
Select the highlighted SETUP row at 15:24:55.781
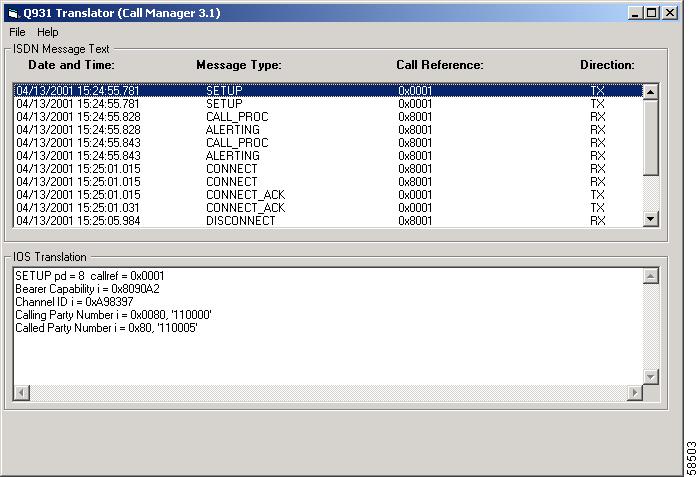[328, 90]
